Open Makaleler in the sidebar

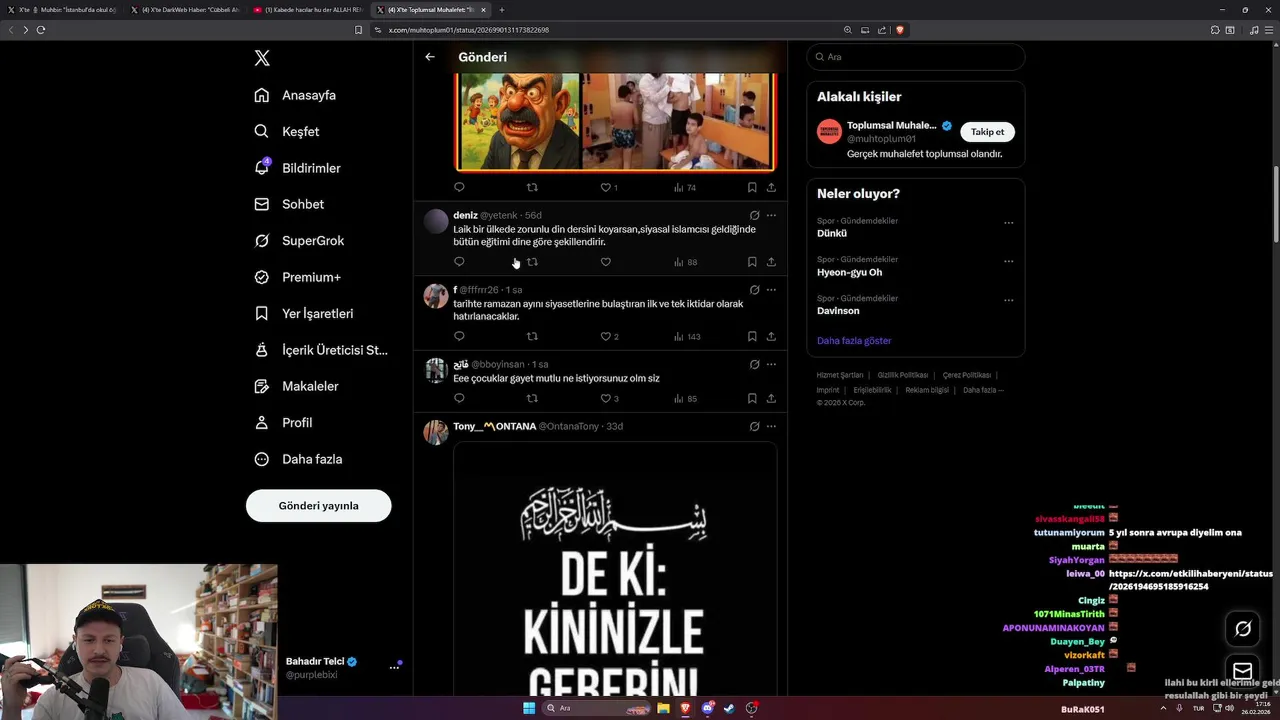point(297,386)
